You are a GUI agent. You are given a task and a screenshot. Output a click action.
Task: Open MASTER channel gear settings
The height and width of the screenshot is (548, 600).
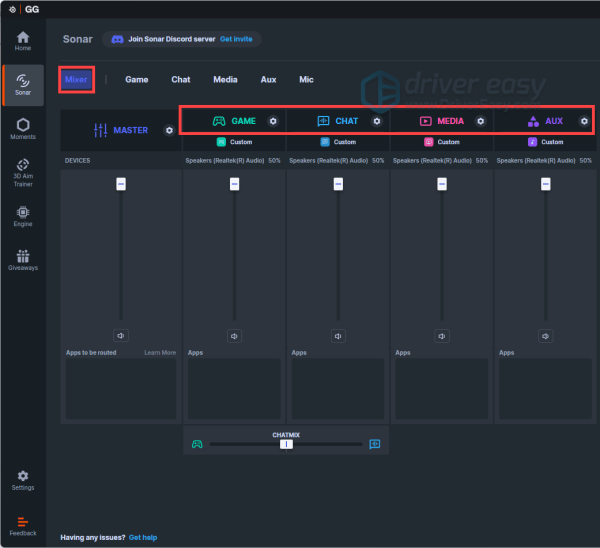pyautogui.click(x=169, y=130)
